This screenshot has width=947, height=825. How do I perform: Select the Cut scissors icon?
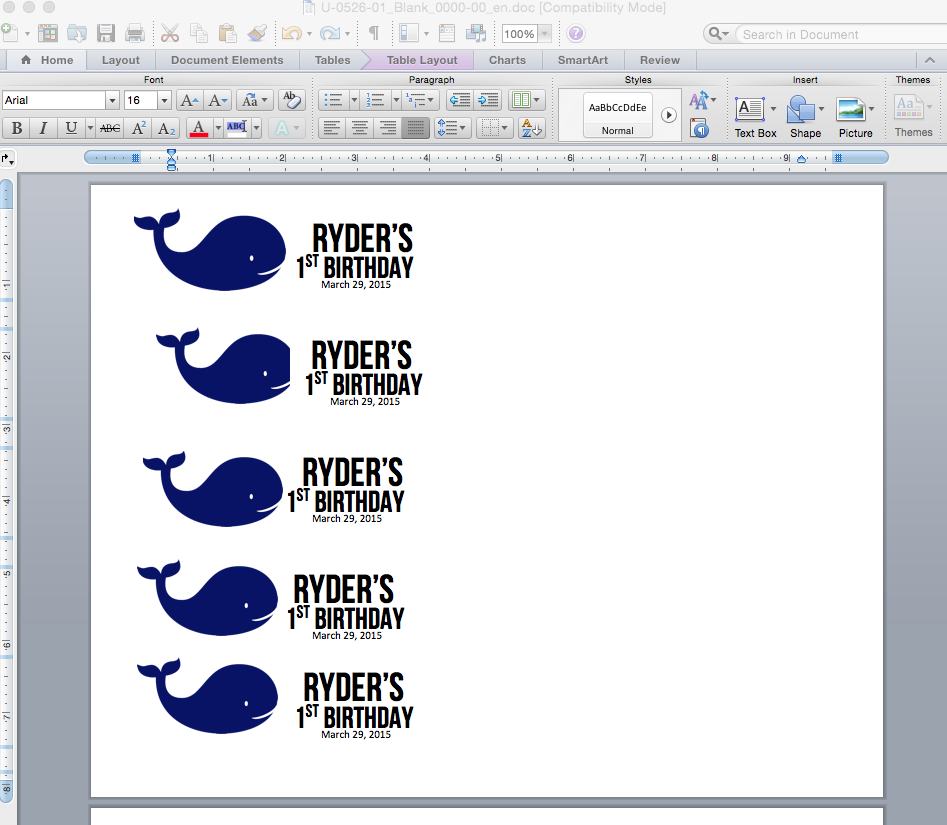tap(170, 33)
